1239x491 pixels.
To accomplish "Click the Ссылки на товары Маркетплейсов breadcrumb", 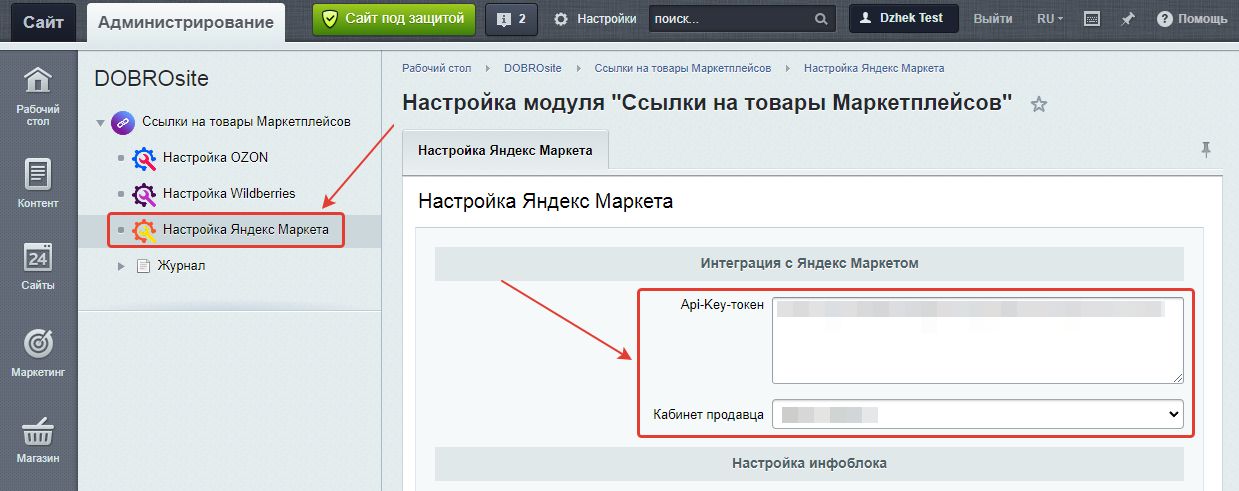I will click(x=683, y=68).
